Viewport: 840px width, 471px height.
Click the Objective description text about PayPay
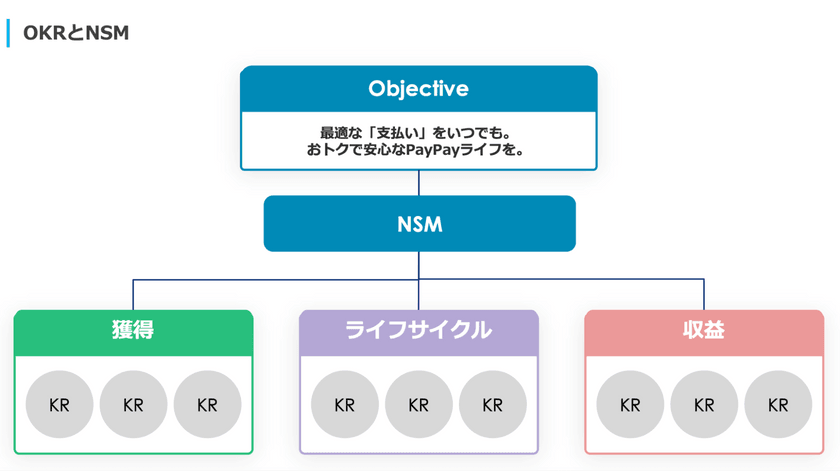(x=418, y=141)
